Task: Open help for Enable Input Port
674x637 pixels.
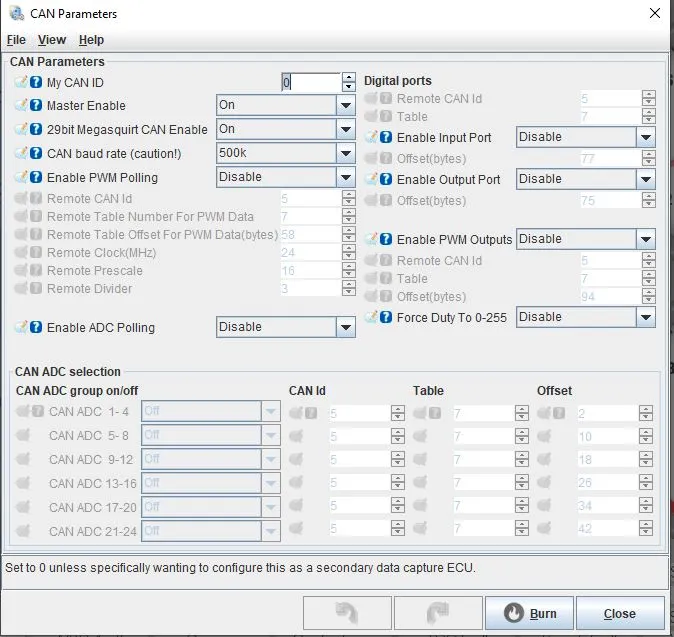Action: (386, 137)
